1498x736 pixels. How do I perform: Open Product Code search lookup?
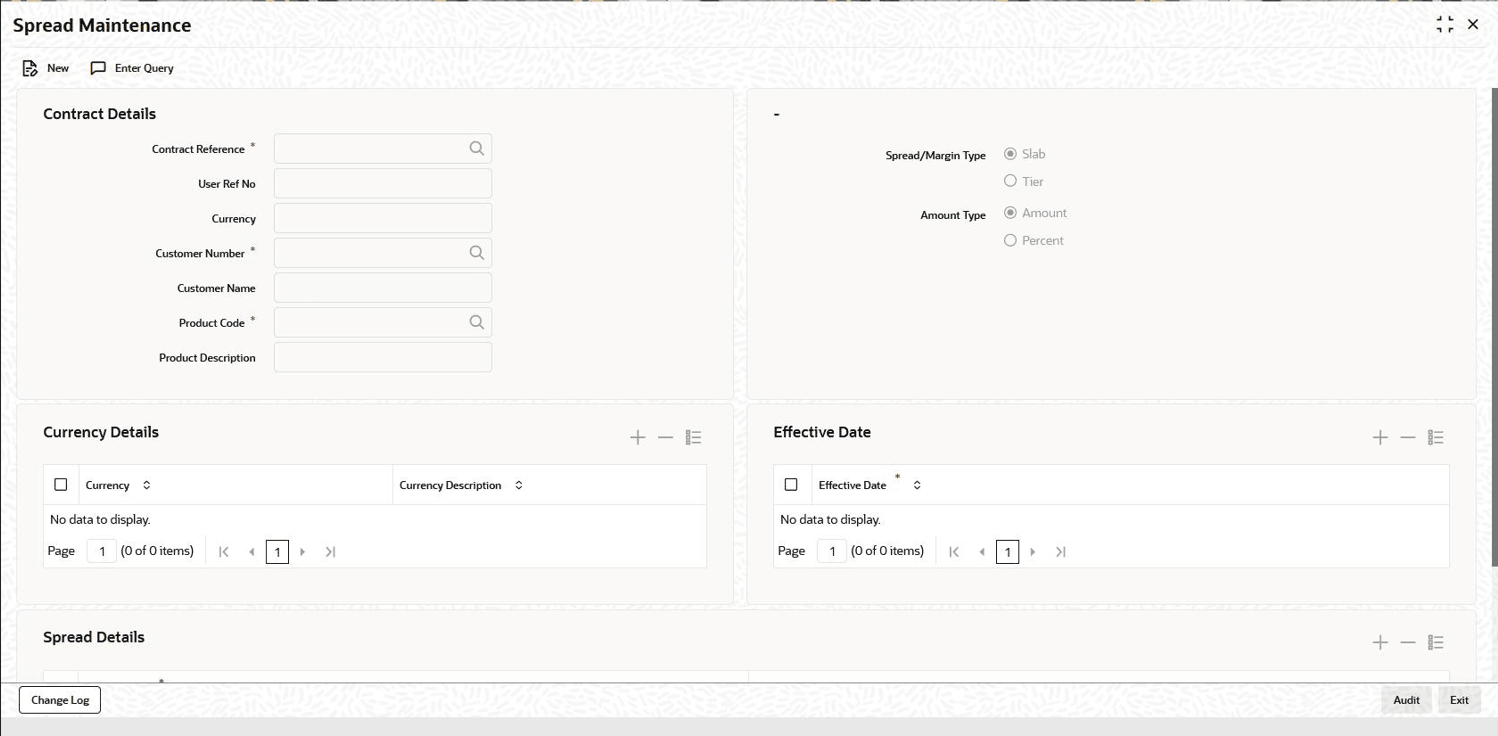pyautogui.click(x=477, y=322)
